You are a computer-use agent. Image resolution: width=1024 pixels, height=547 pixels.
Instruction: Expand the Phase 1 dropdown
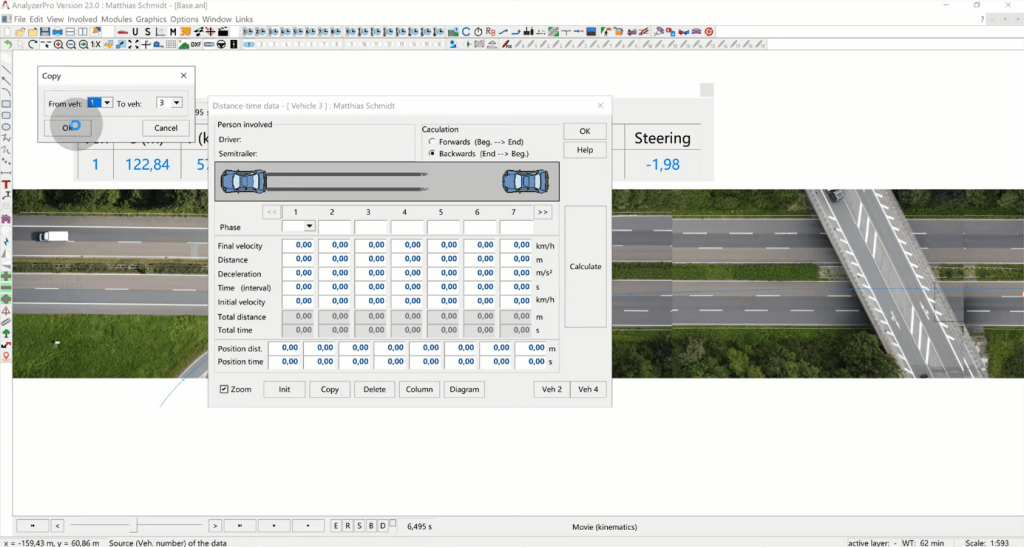pyautogui.click(x=310, y=227)
